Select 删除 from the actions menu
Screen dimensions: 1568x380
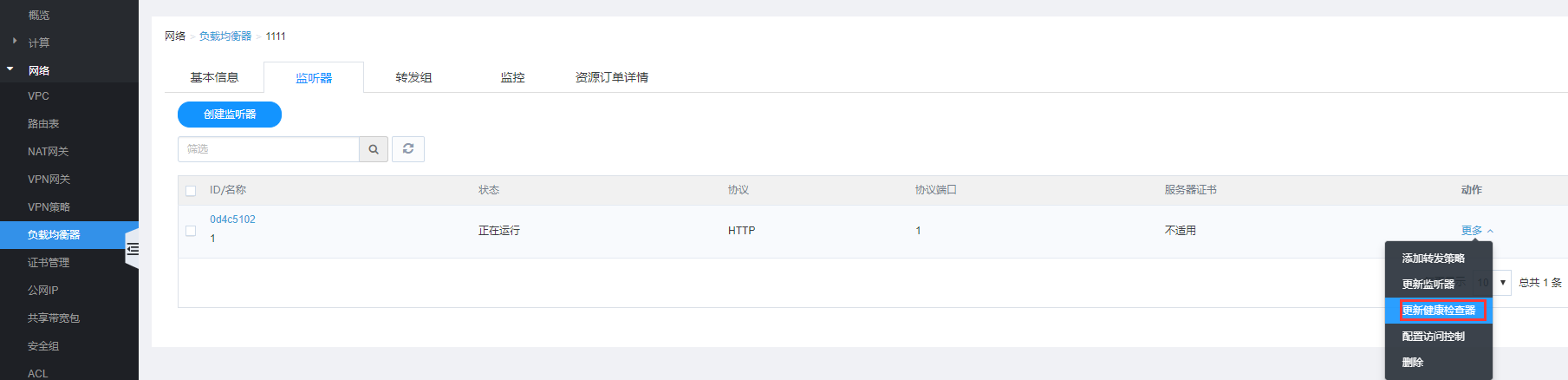coord(1413,363)
